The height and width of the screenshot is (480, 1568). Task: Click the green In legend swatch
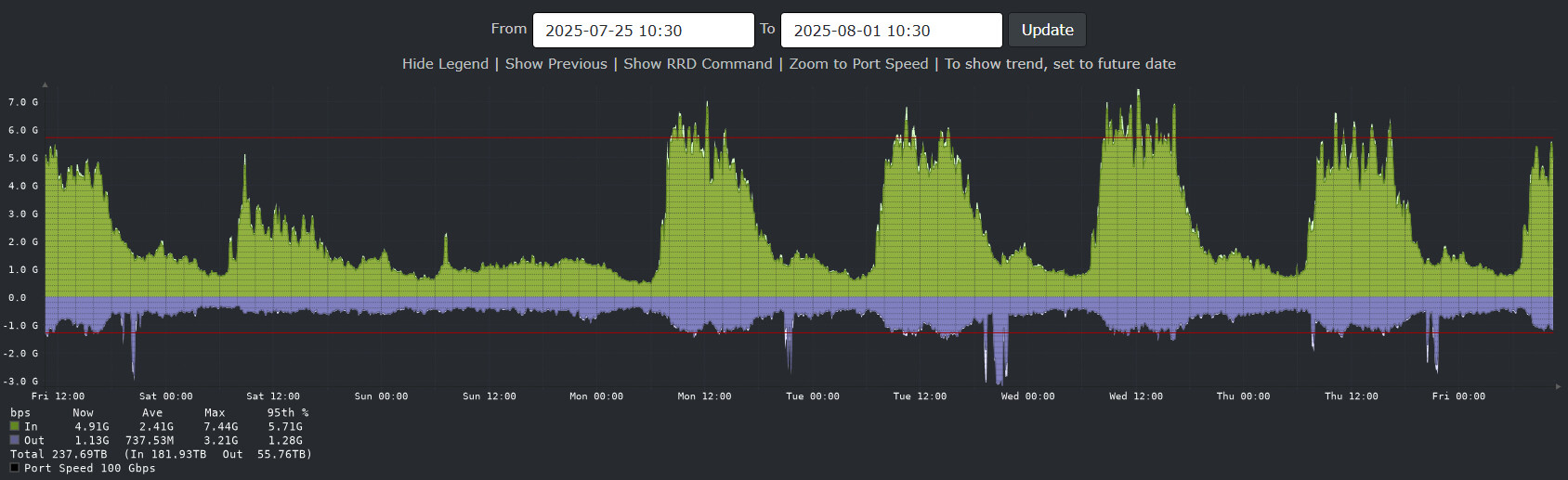pos(14,427)
